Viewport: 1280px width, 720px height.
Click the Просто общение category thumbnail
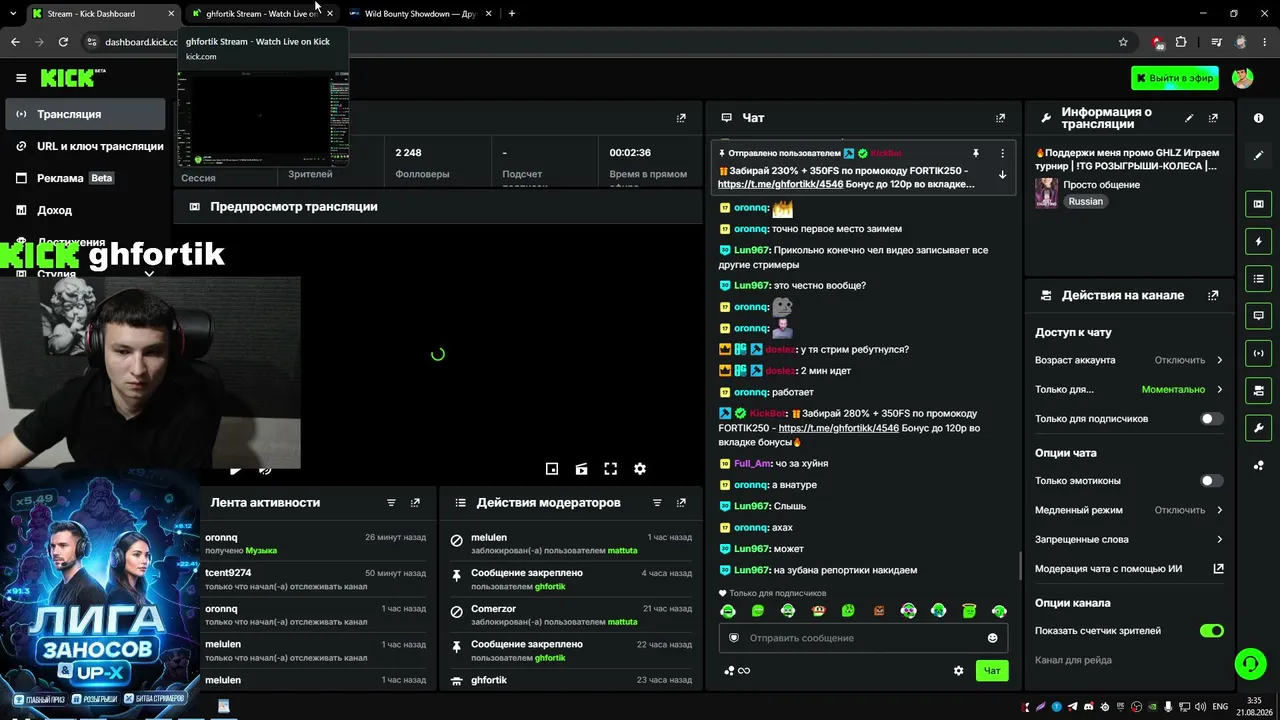click(1047, 193)
